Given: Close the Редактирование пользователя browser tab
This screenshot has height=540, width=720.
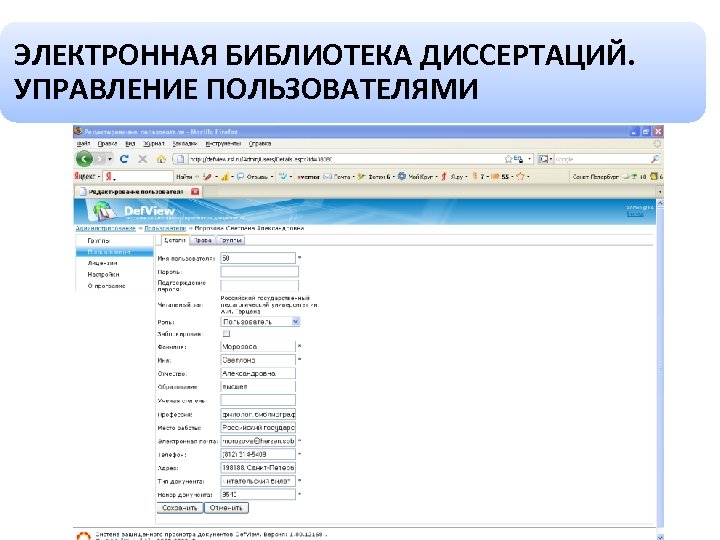Looking at the screenshot, I should pyautogui.click(x=195, y=191).
